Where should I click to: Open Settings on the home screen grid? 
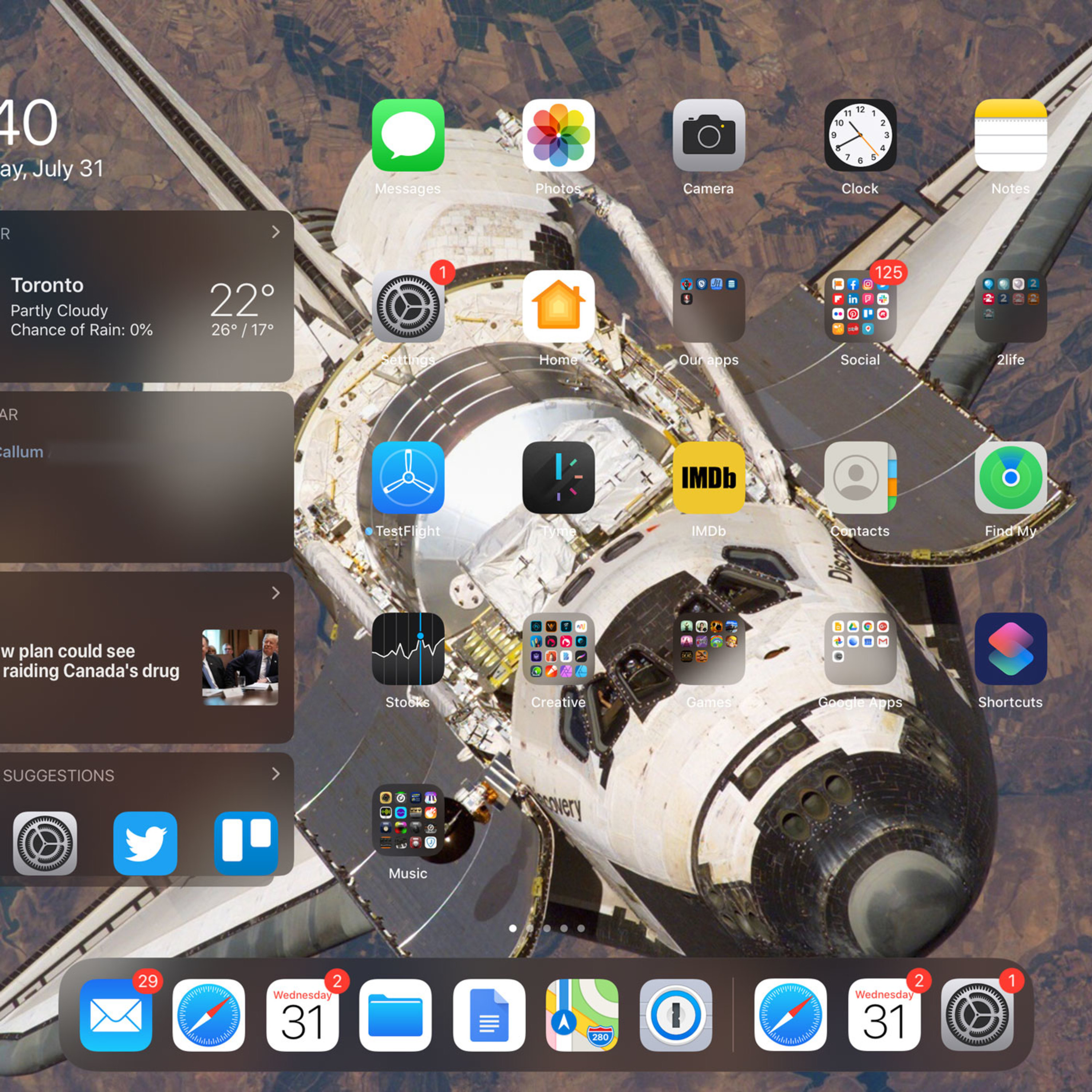408,306
